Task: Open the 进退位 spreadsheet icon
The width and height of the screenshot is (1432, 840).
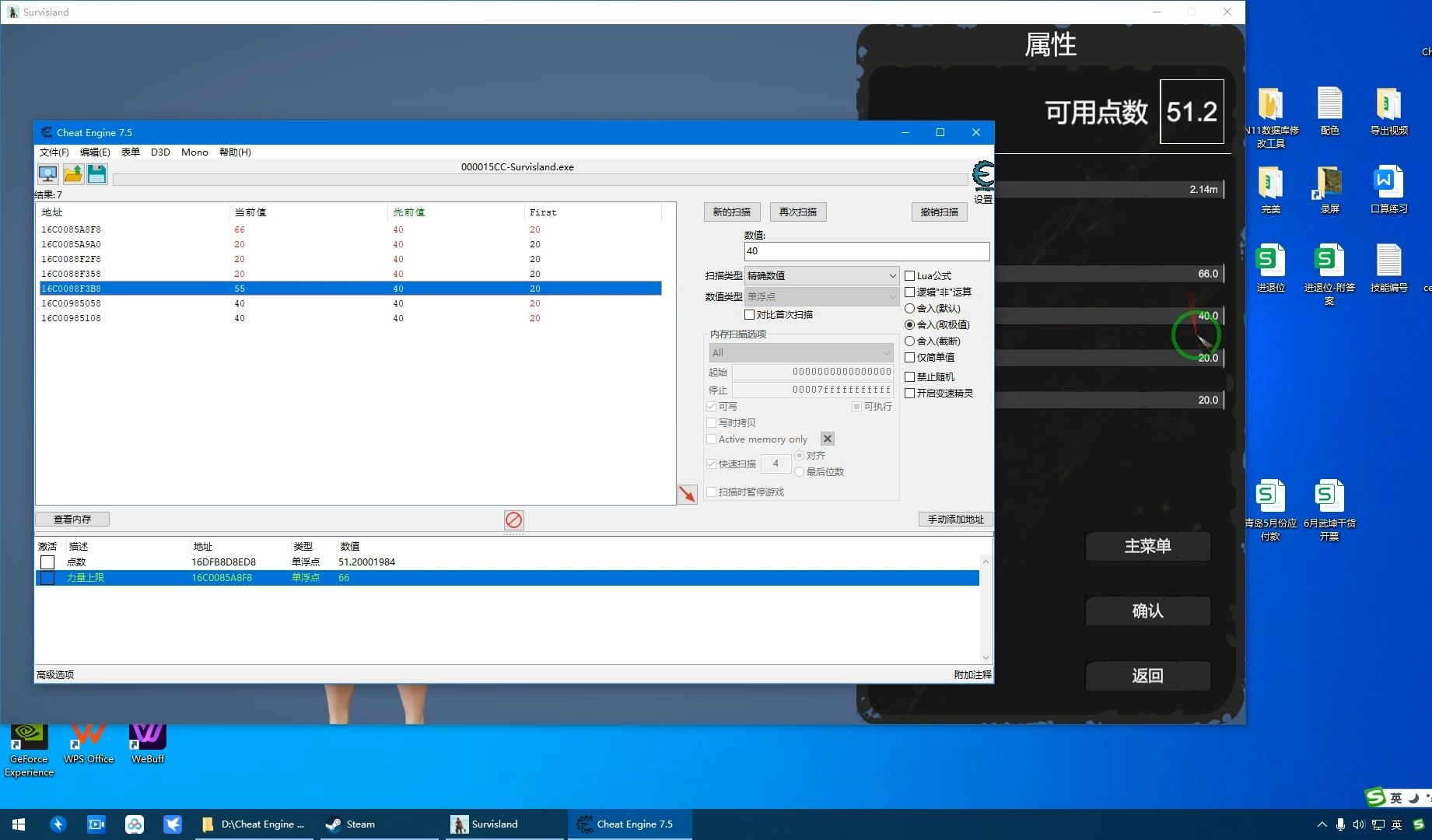Action: tap(1270, 268)
